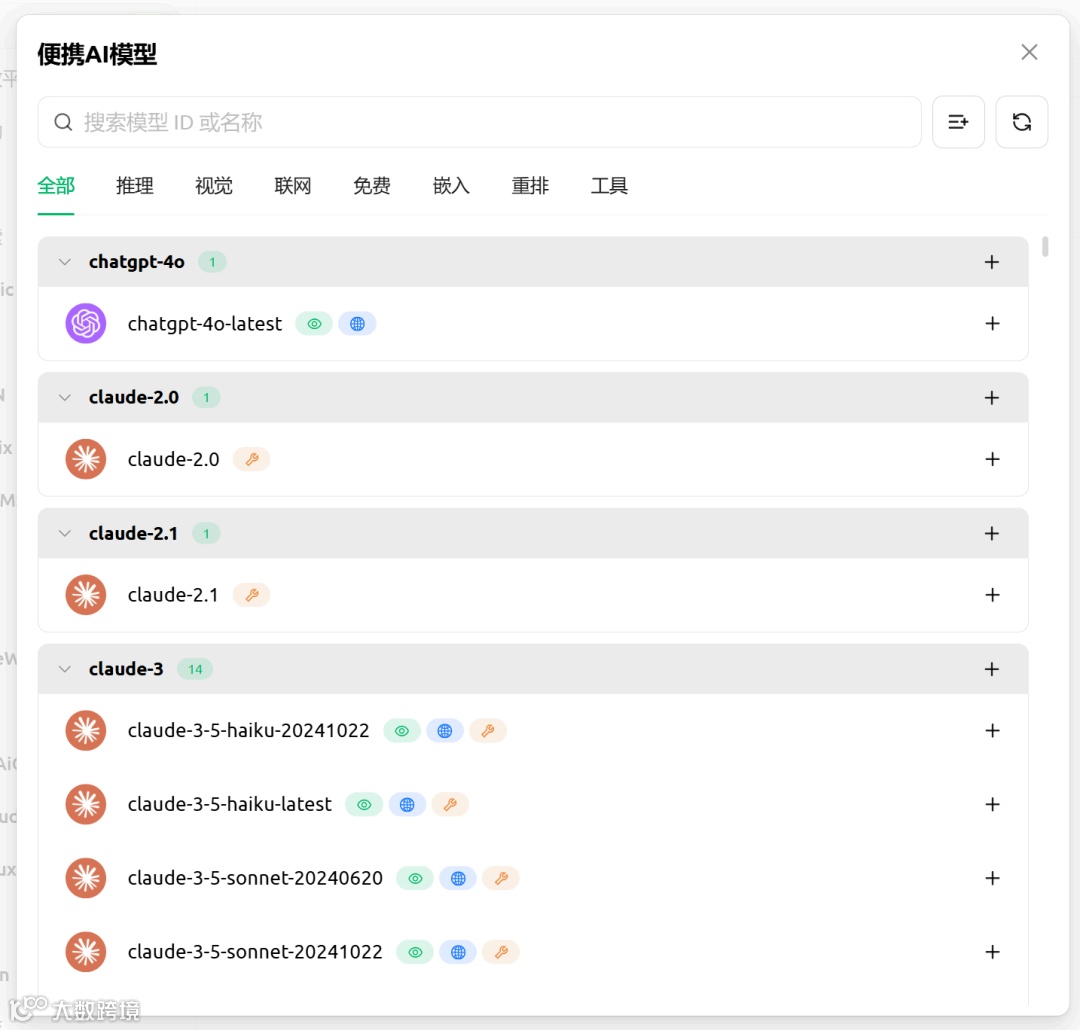The image size is (1080, 1030).
Task: Click the refresh model list icon
Action: click(x=1021, y=122)
